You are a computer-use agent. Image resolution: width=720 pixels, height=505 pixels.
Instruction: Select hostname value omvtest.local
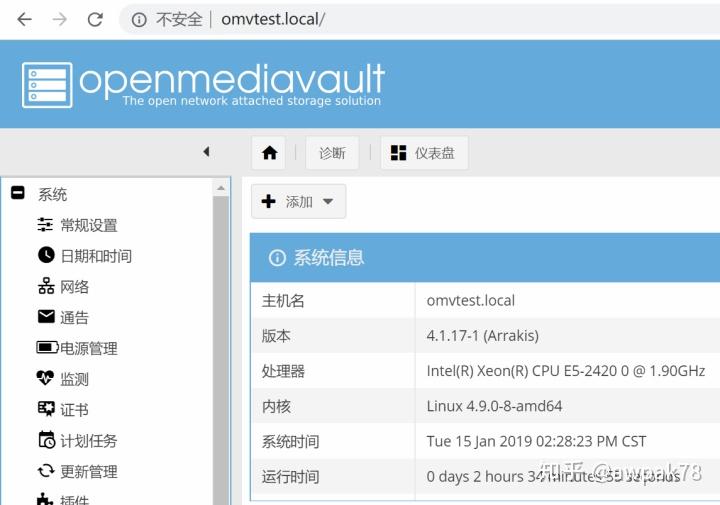[x=471, y=300]
